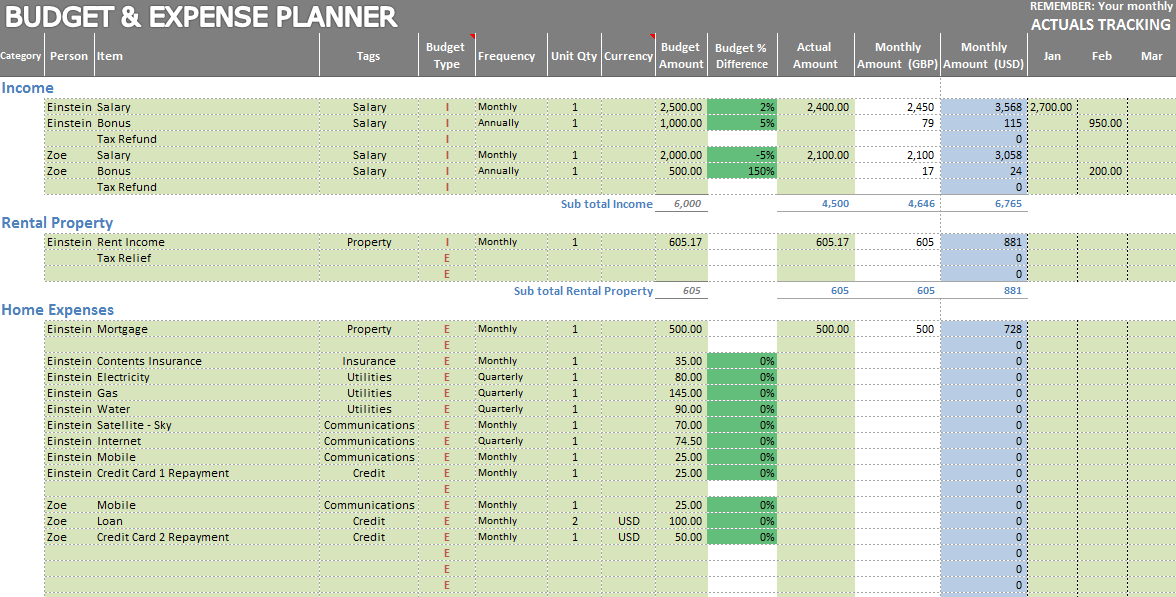Select the 605.17 Rent Income budget amount
Screen dimensions: 1176x597
681,242
